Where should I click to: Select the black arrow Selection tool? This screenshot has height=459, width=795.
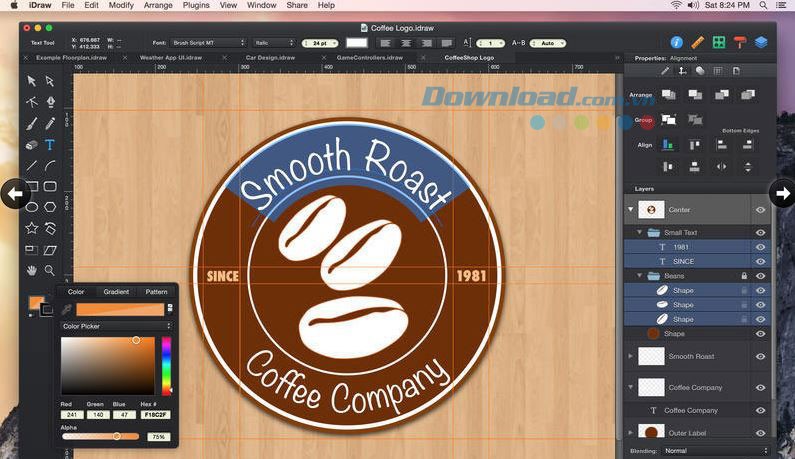31,81
